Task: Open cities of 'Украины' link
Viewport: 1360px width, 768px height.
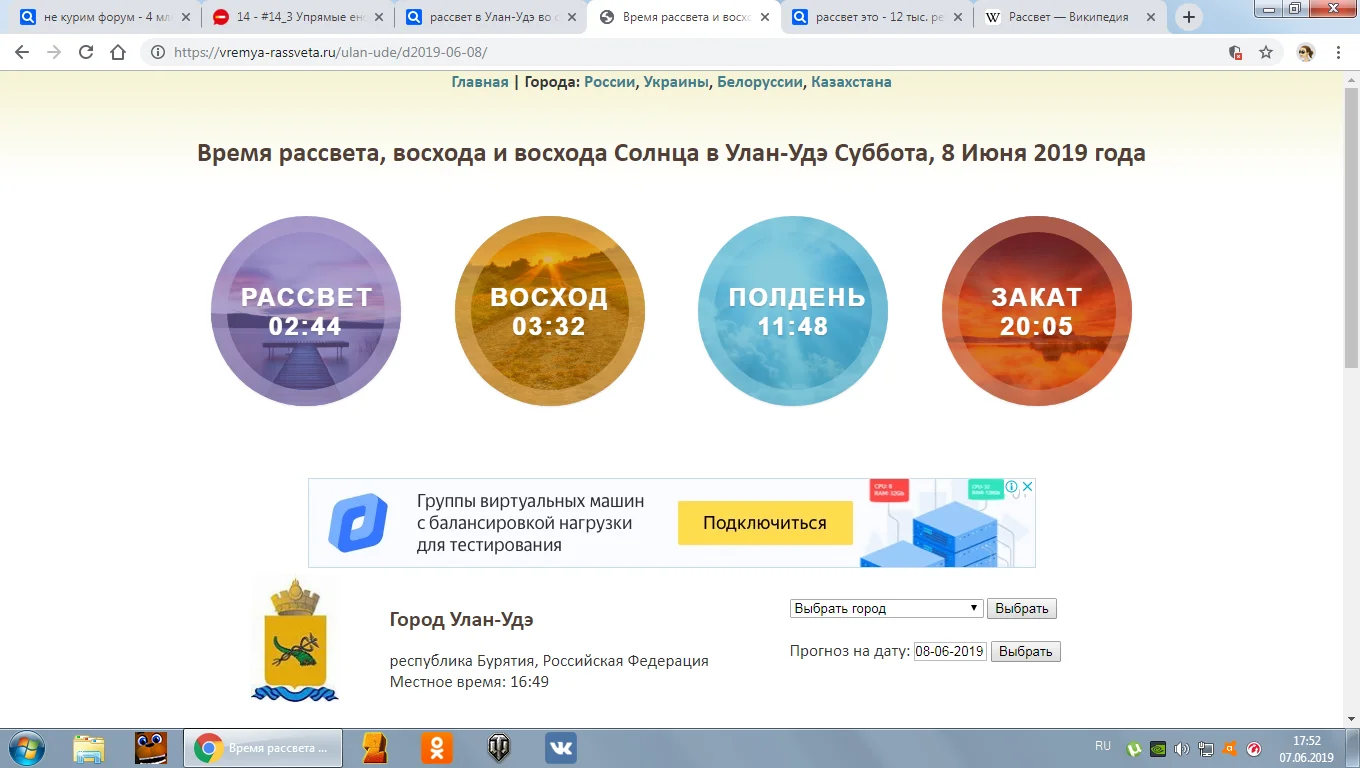Action: click(x=676, y=82)
